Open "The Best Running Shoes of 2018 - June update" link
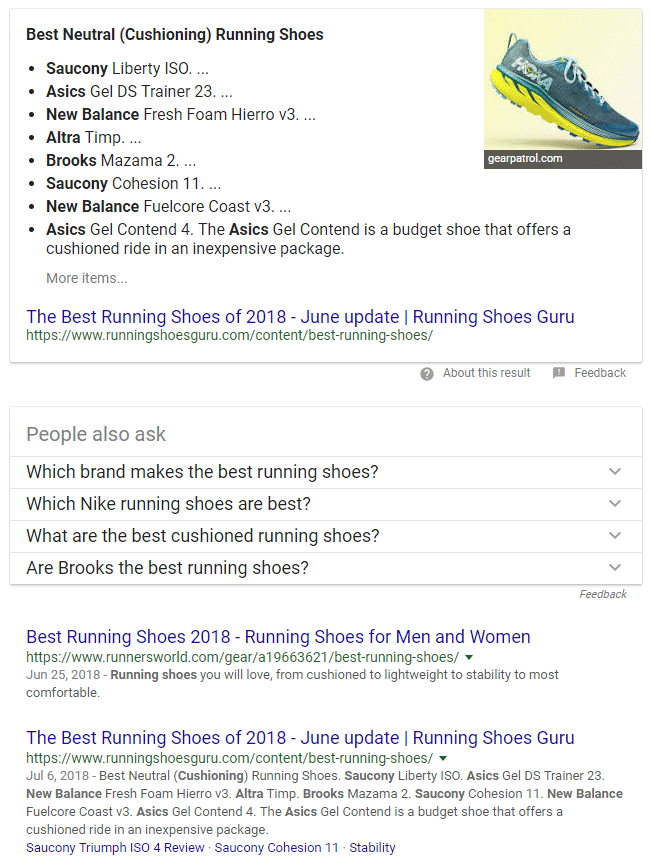This screenshot has width=652, height=865. (300, 316)
